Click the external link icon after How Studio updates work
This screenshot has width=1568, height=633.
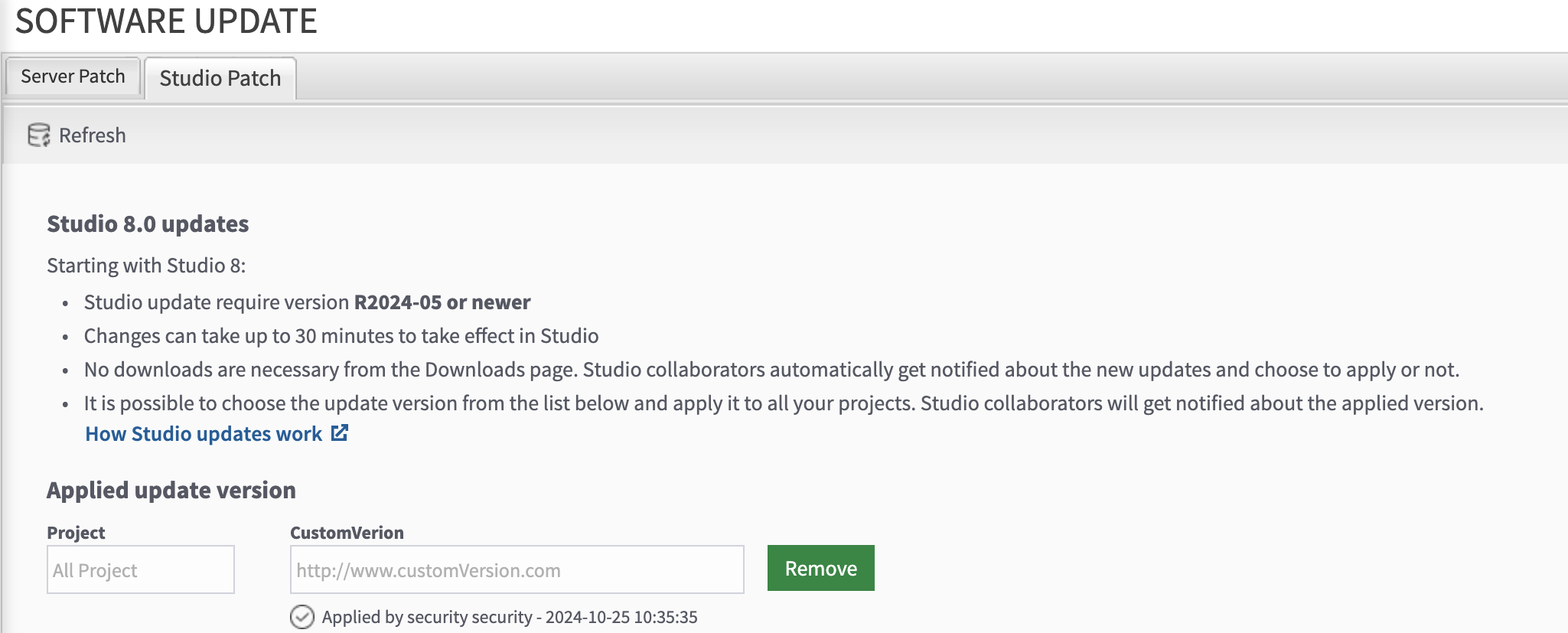pyautogui.click(x=340, y=433)
